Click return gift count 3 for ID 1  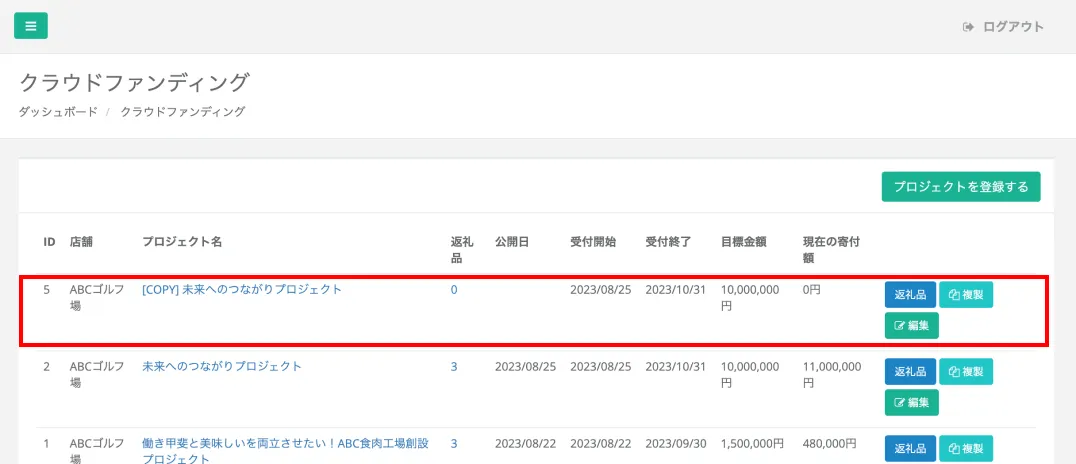(454, 443)
